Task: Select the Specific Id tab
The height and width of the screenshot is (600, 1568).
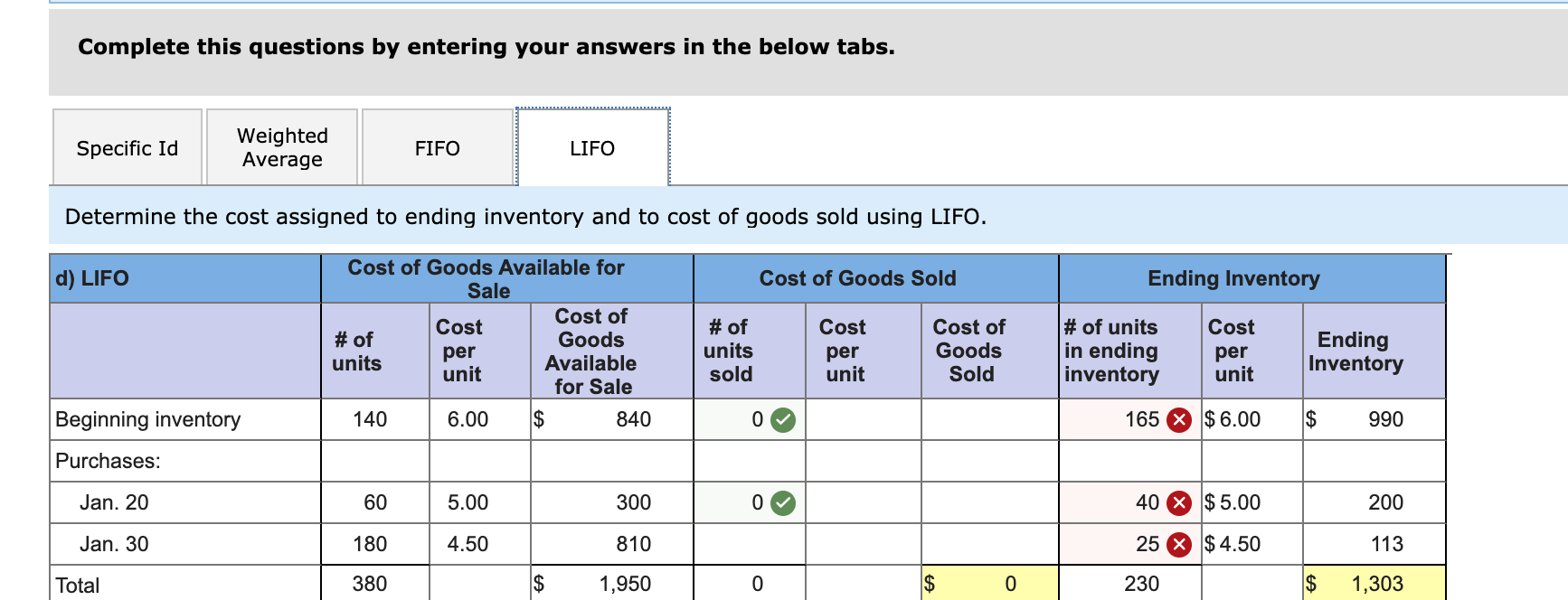Action: pyautogui.click(x=127, y=146)
